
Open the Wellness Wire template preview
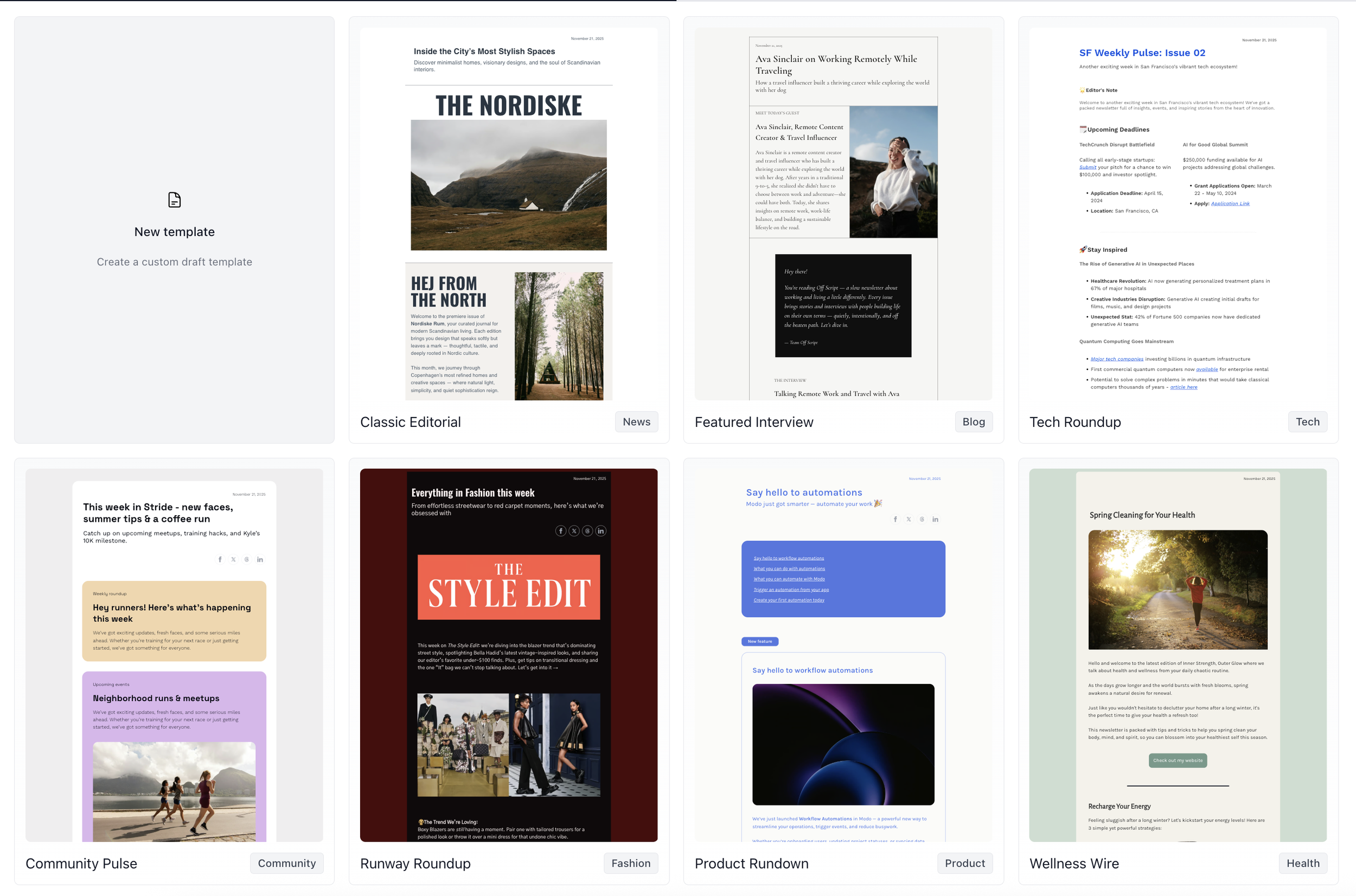coord(1177,655)
